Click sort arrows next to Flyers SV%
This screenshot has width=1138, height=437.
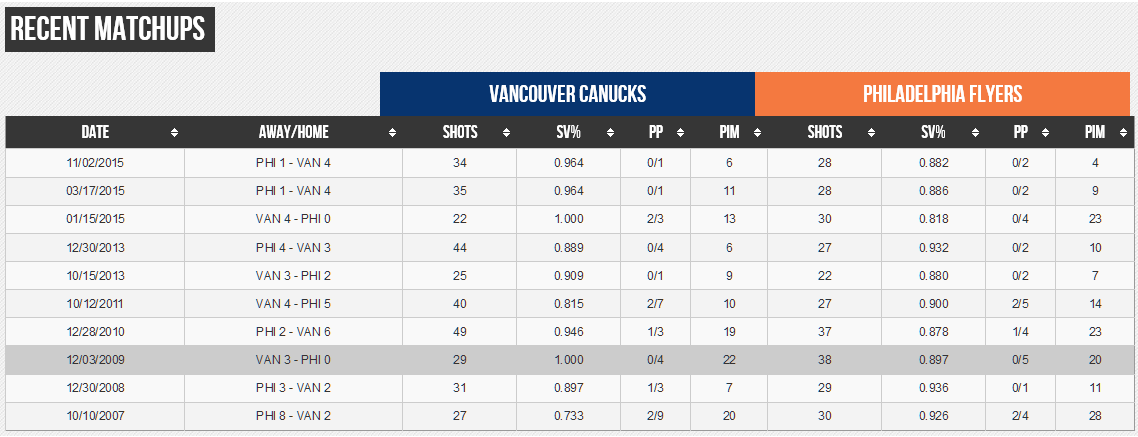pyautogui.click(x=975, y=133)
